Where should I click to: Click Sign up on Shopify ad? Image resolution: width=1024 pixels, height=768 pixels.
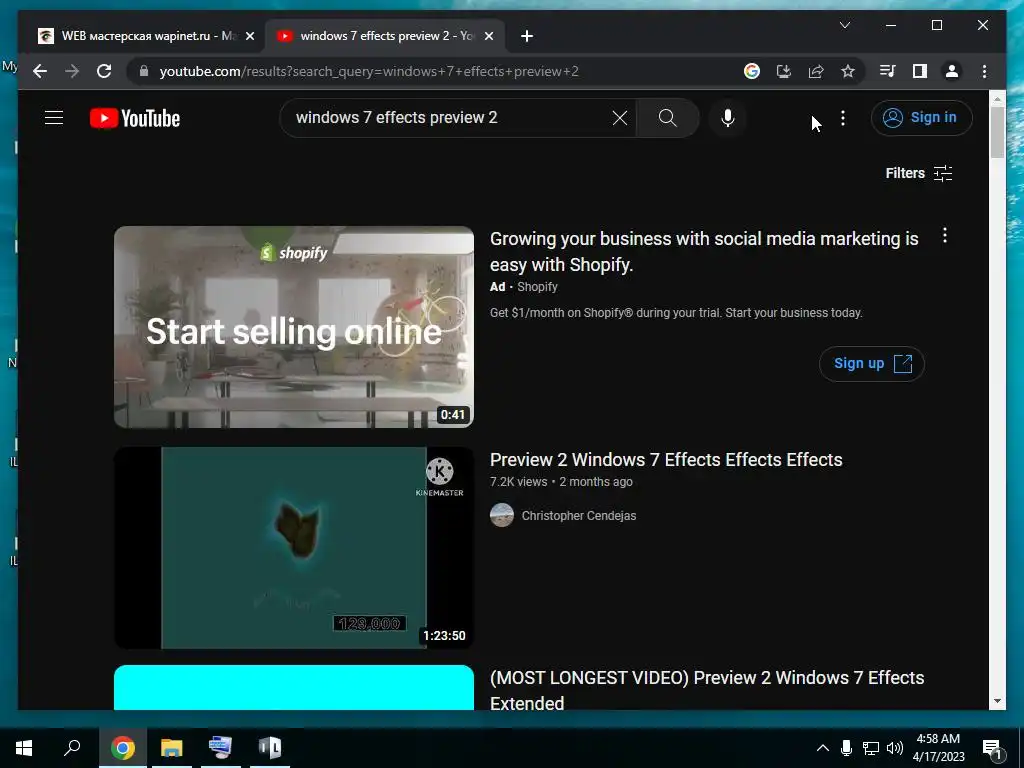[872, 364]
